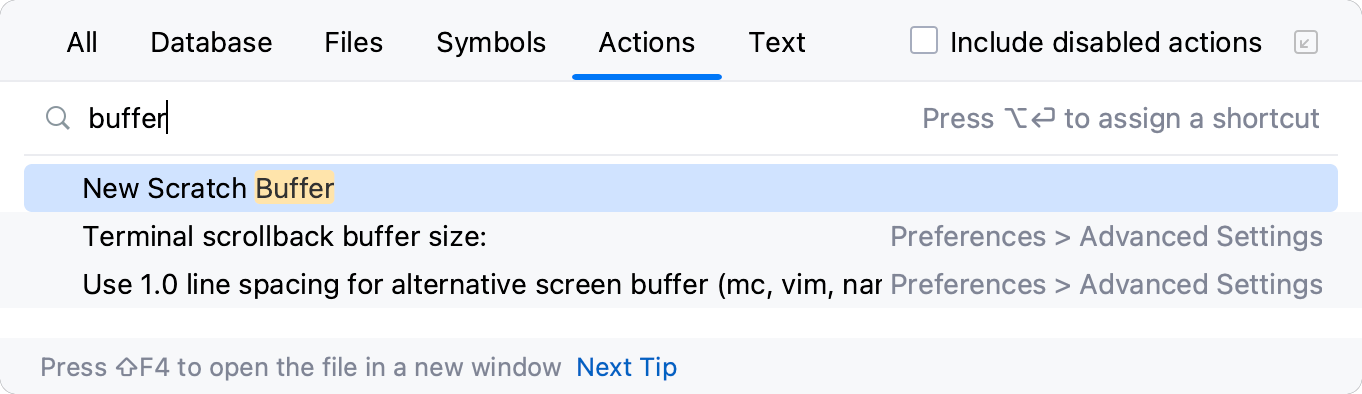Open the Files tab
Image resolution: width=1362 pixels, height=394 pixels.
coord(354,42)
